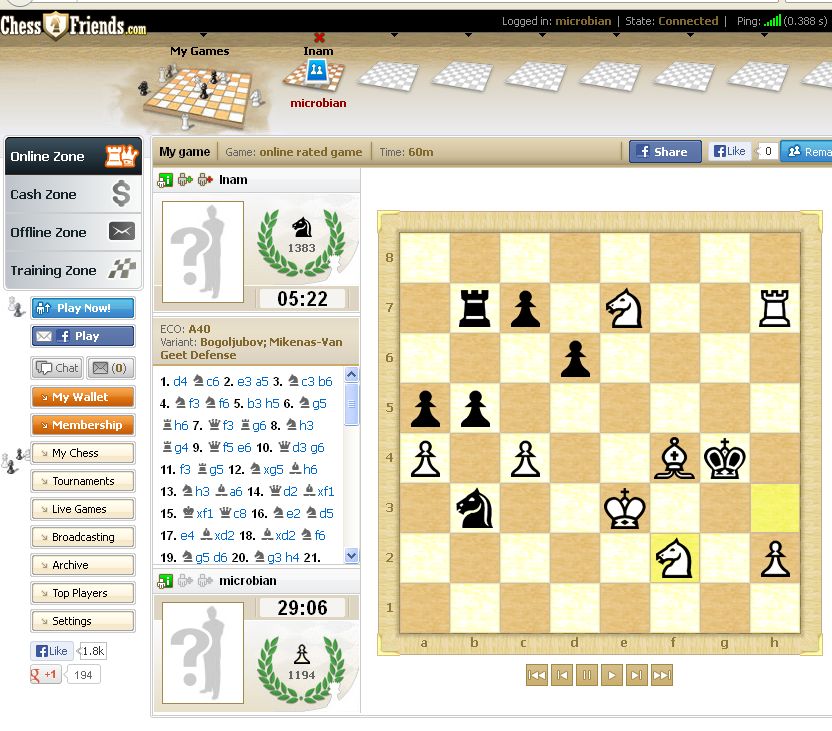This screenshot has height=731, width=832.
Task: Select the Training Zone tab
Action: 72,270
